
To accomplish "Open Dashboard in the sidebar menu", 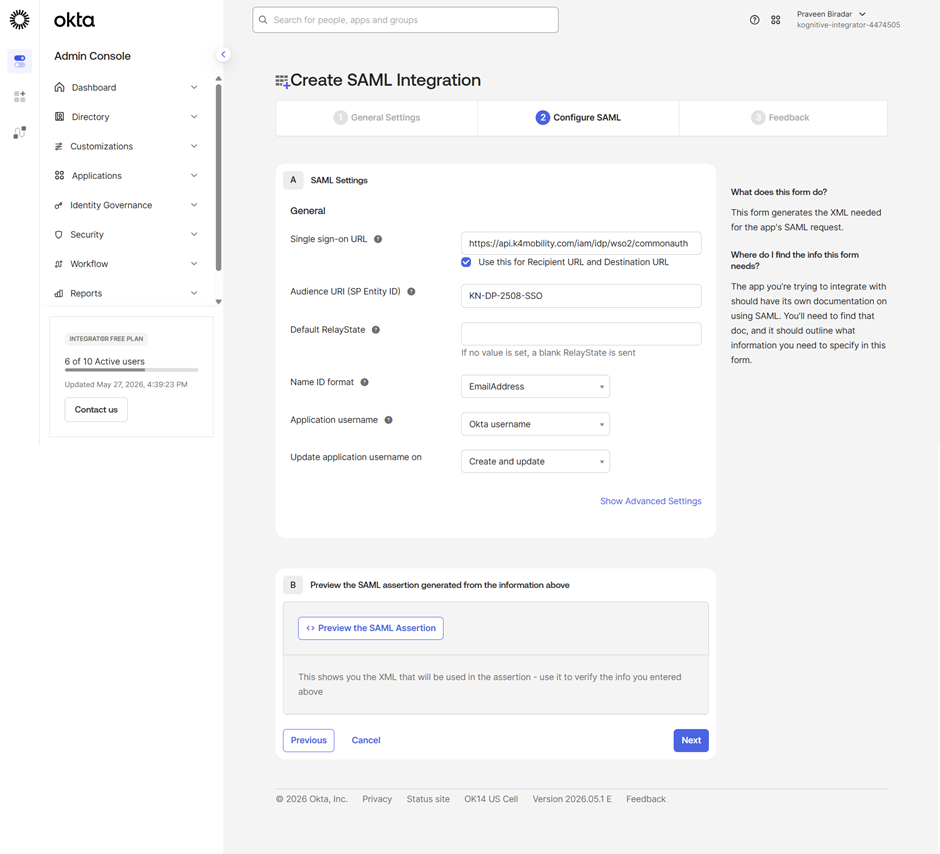I will 94,87.
